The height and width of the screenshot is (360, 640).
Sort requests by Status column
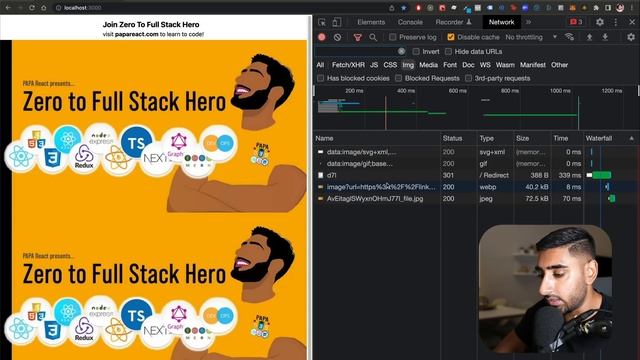pyautogui.click(x=458, y=138)
